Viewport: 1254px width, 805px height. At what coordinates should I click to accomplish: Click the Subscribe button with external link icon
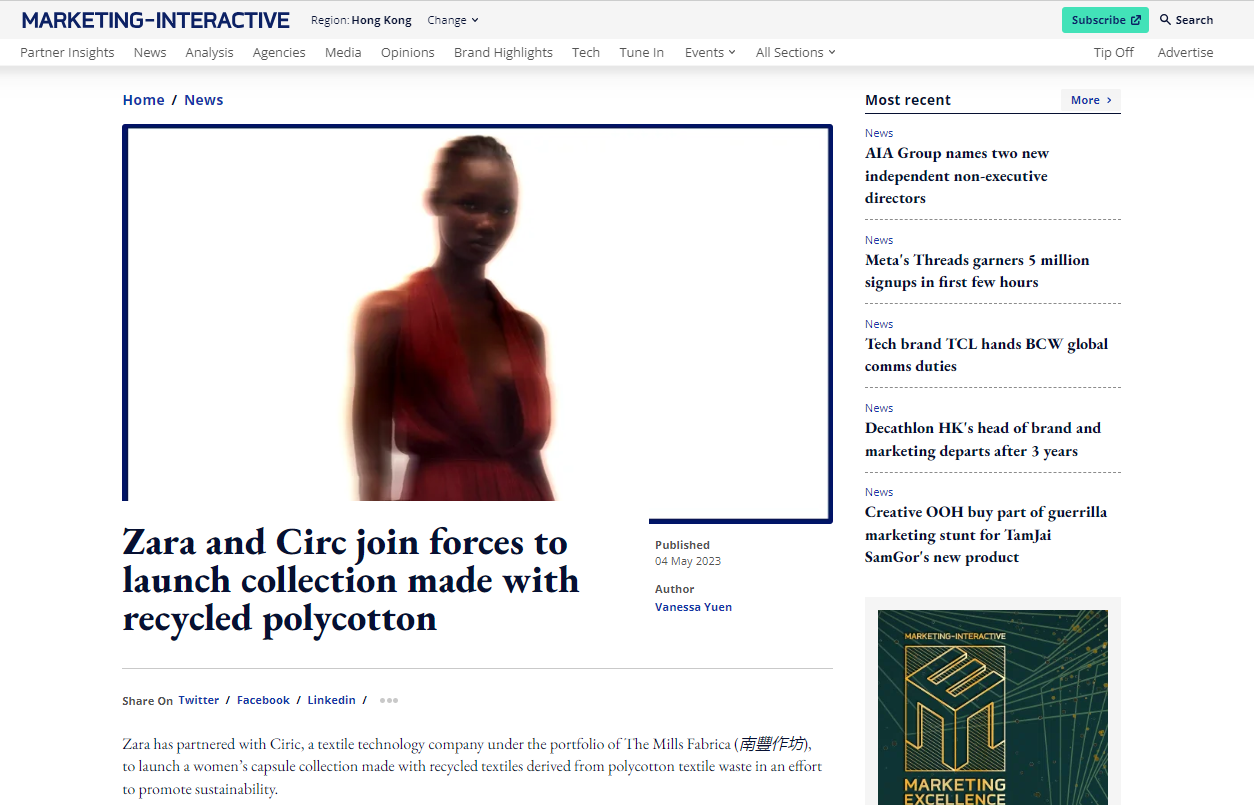click(1104, 19)
